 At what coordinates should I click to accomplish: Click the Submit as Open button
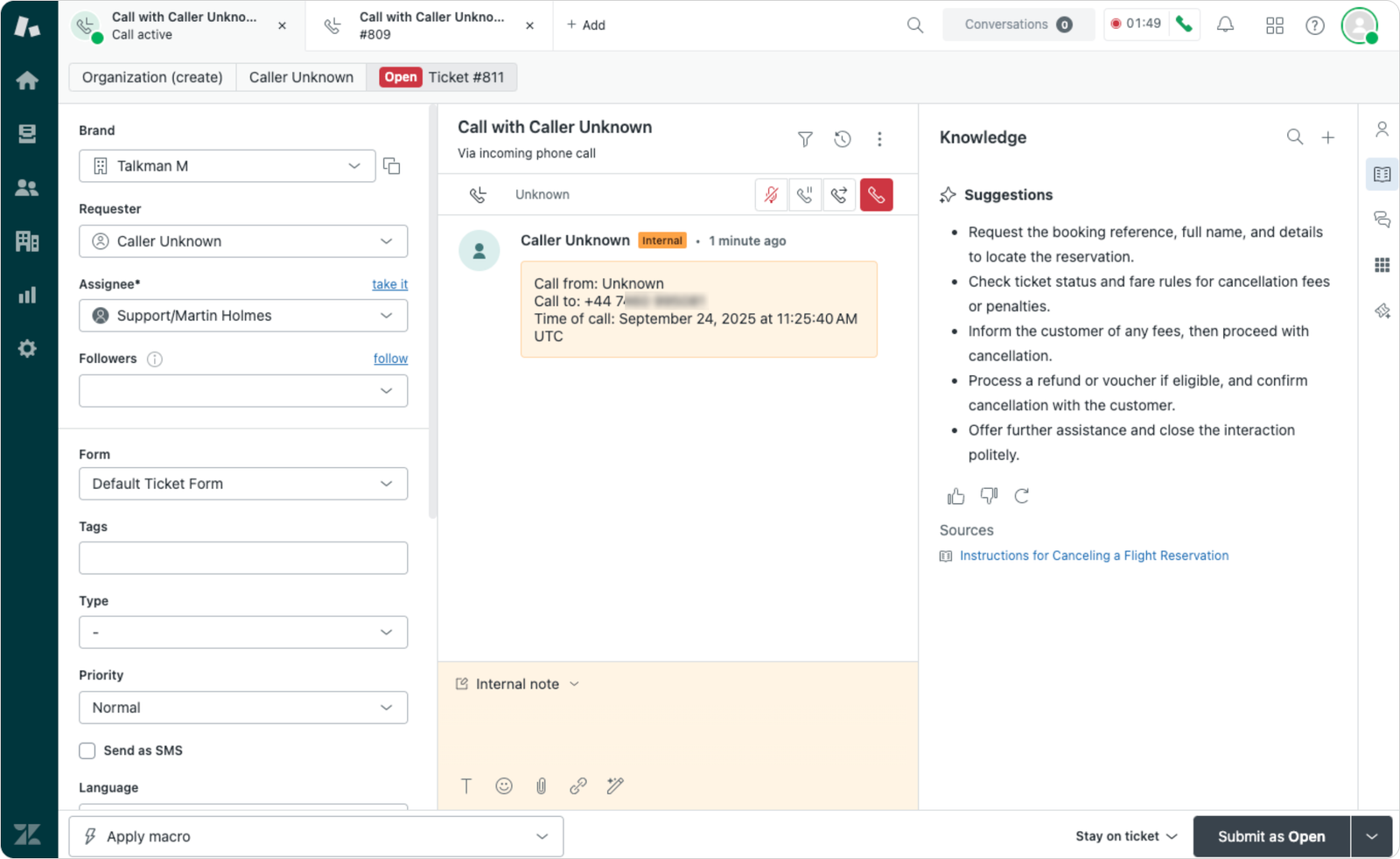tap(1270, 836)
